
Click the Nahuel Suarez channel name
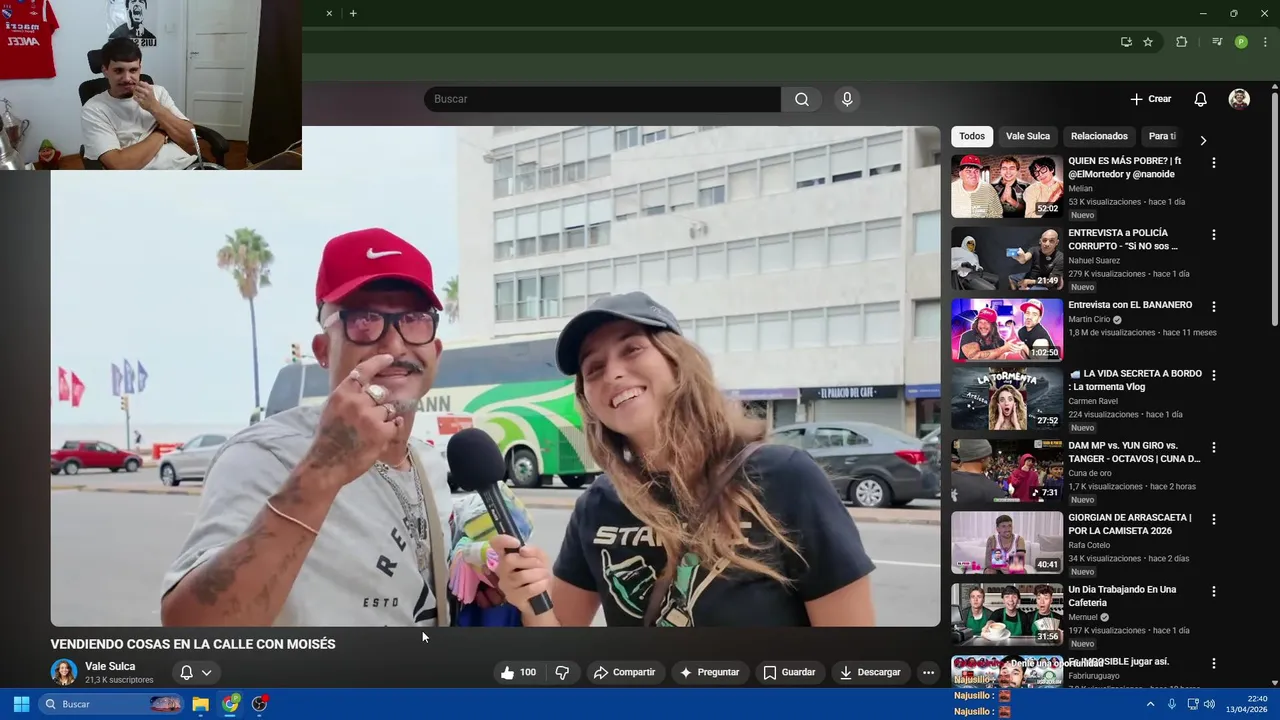point(1094,260)
